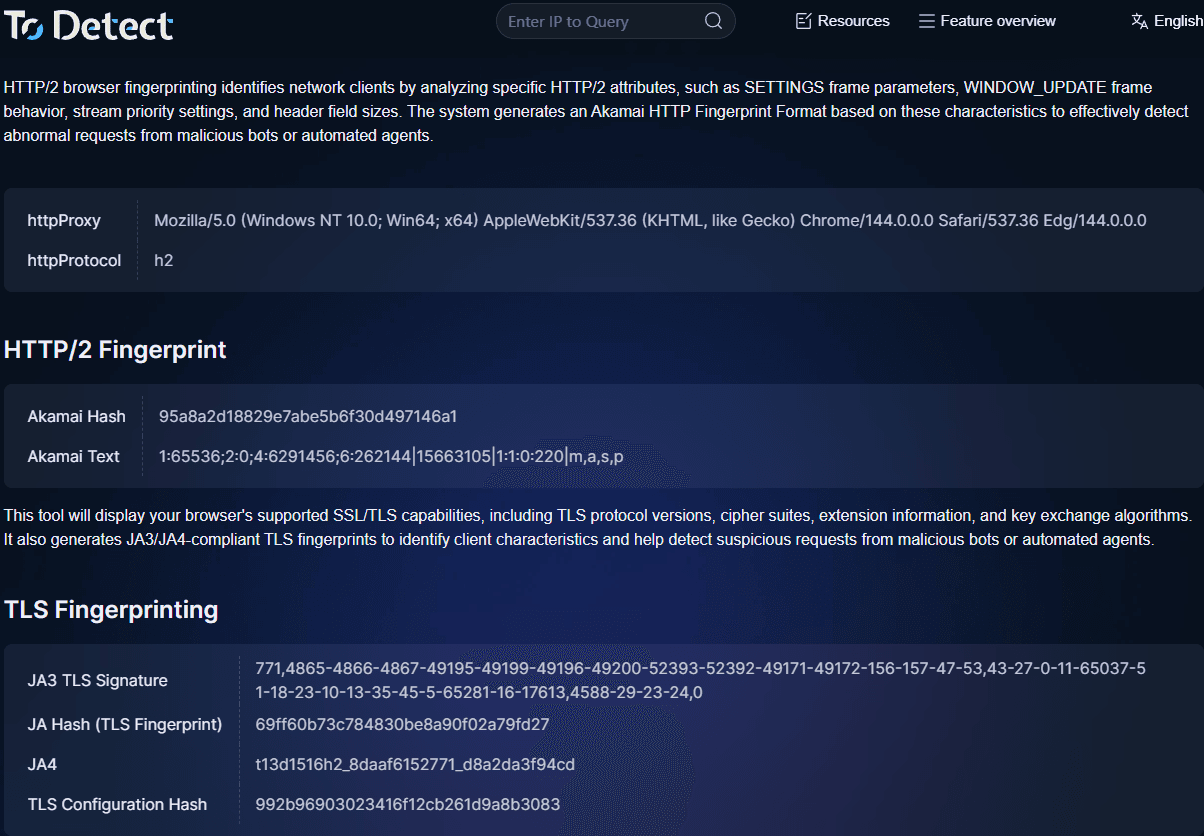Click the JA4 fingerprint value

[415, 764]
